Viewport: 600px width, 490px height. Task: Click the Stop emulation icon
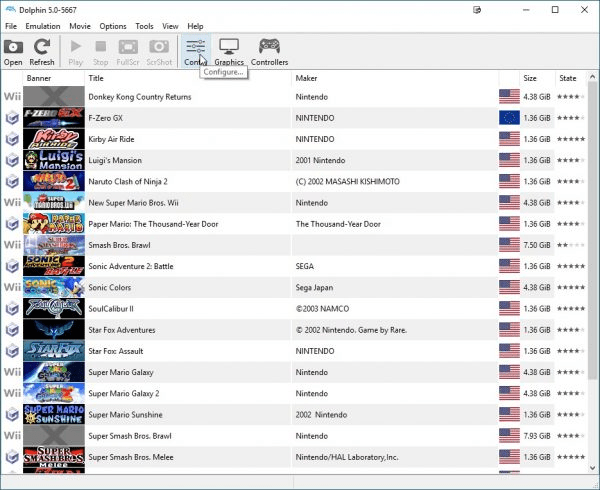click(100, 51)
